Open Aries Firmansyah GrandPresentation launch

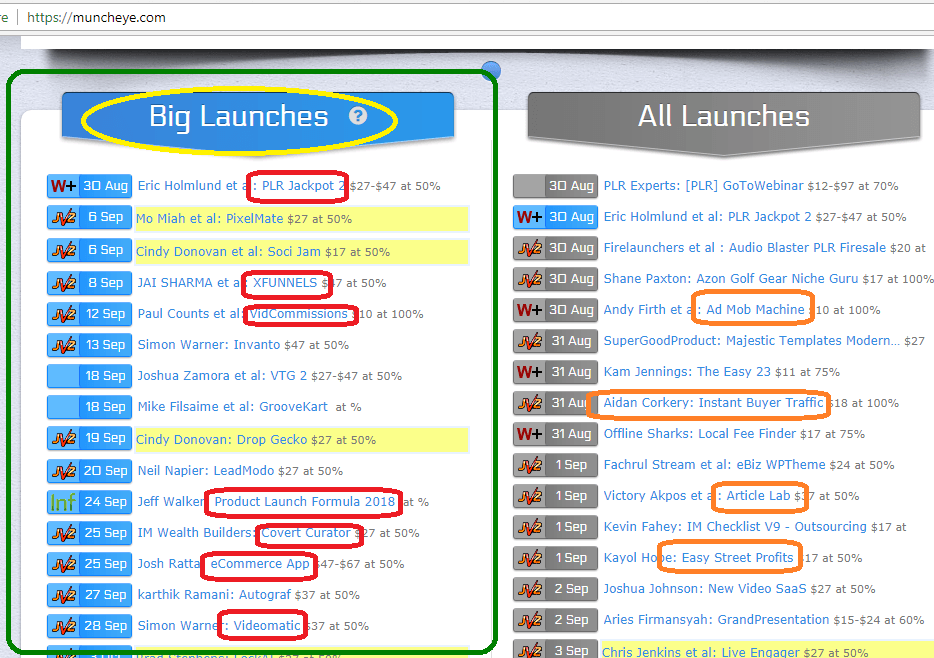(716, 619)
